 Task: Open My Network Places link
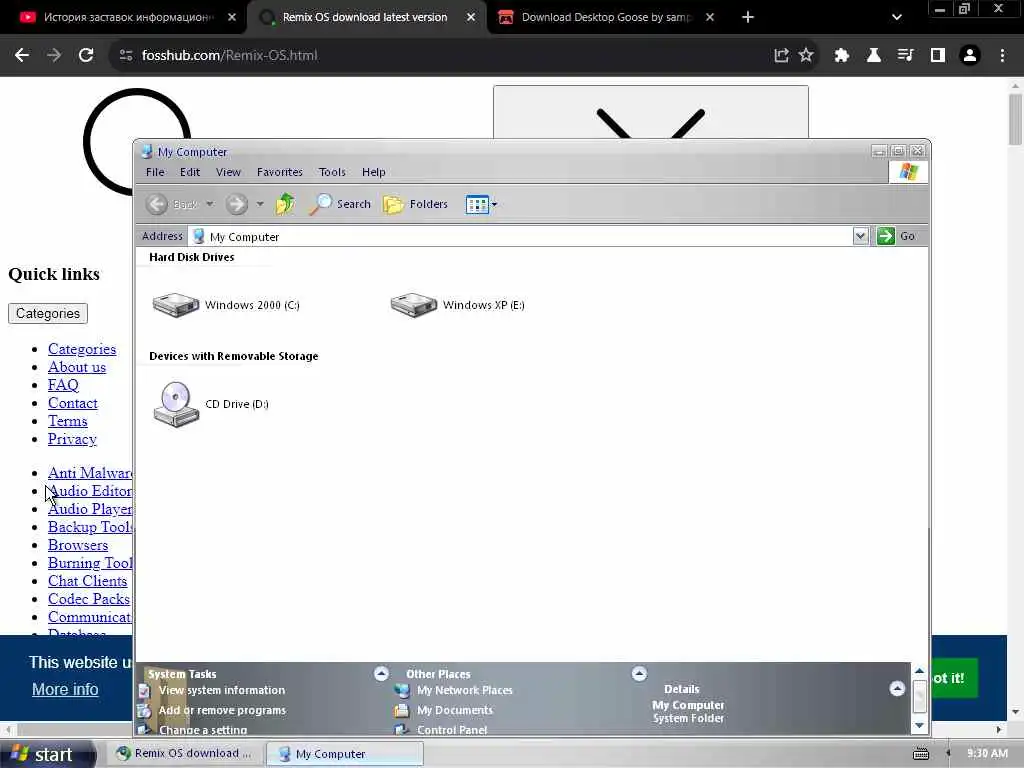[x=464, y=690]
